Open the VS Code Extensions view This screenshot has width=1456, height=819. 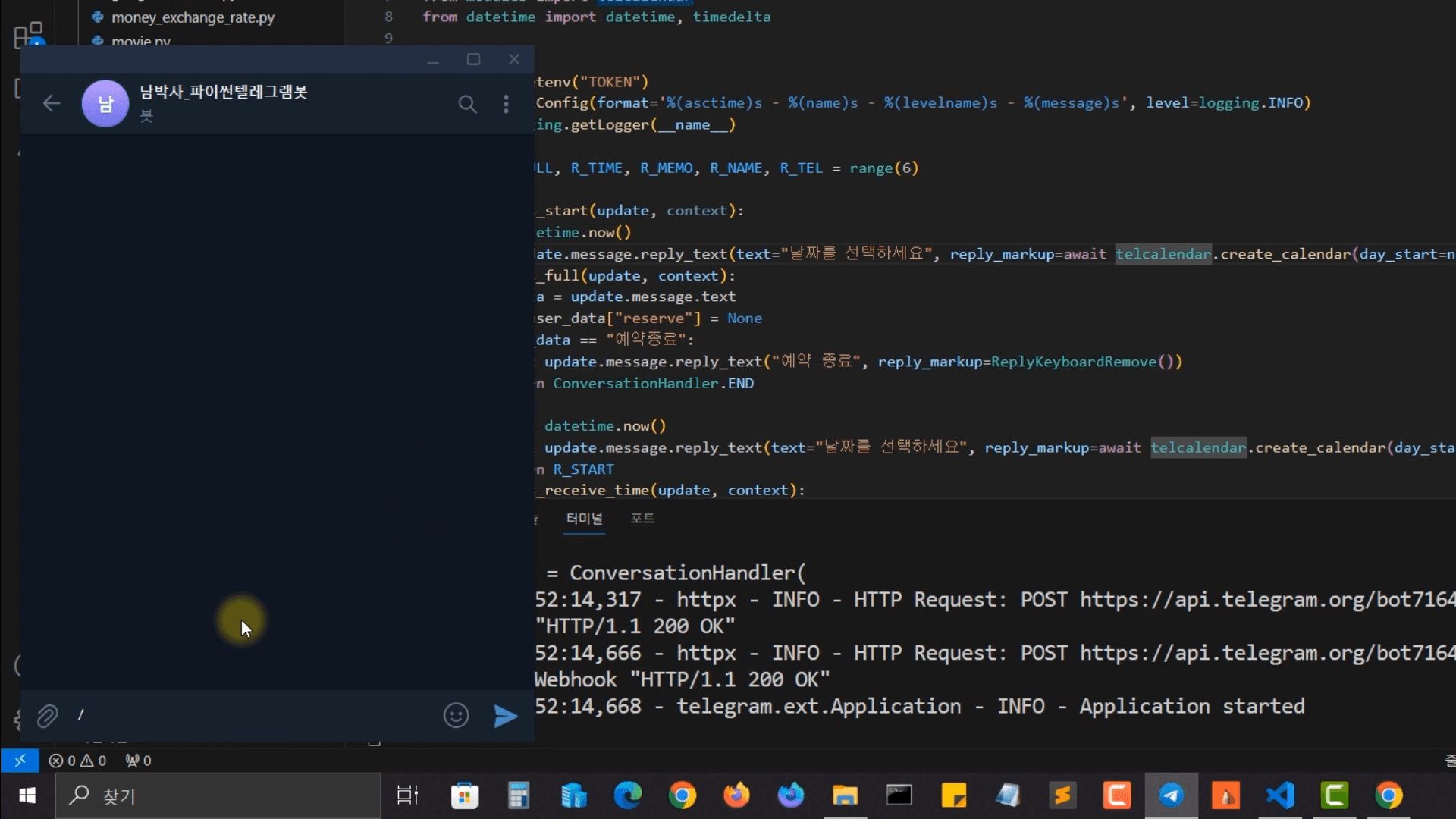(x=28, y=35)
